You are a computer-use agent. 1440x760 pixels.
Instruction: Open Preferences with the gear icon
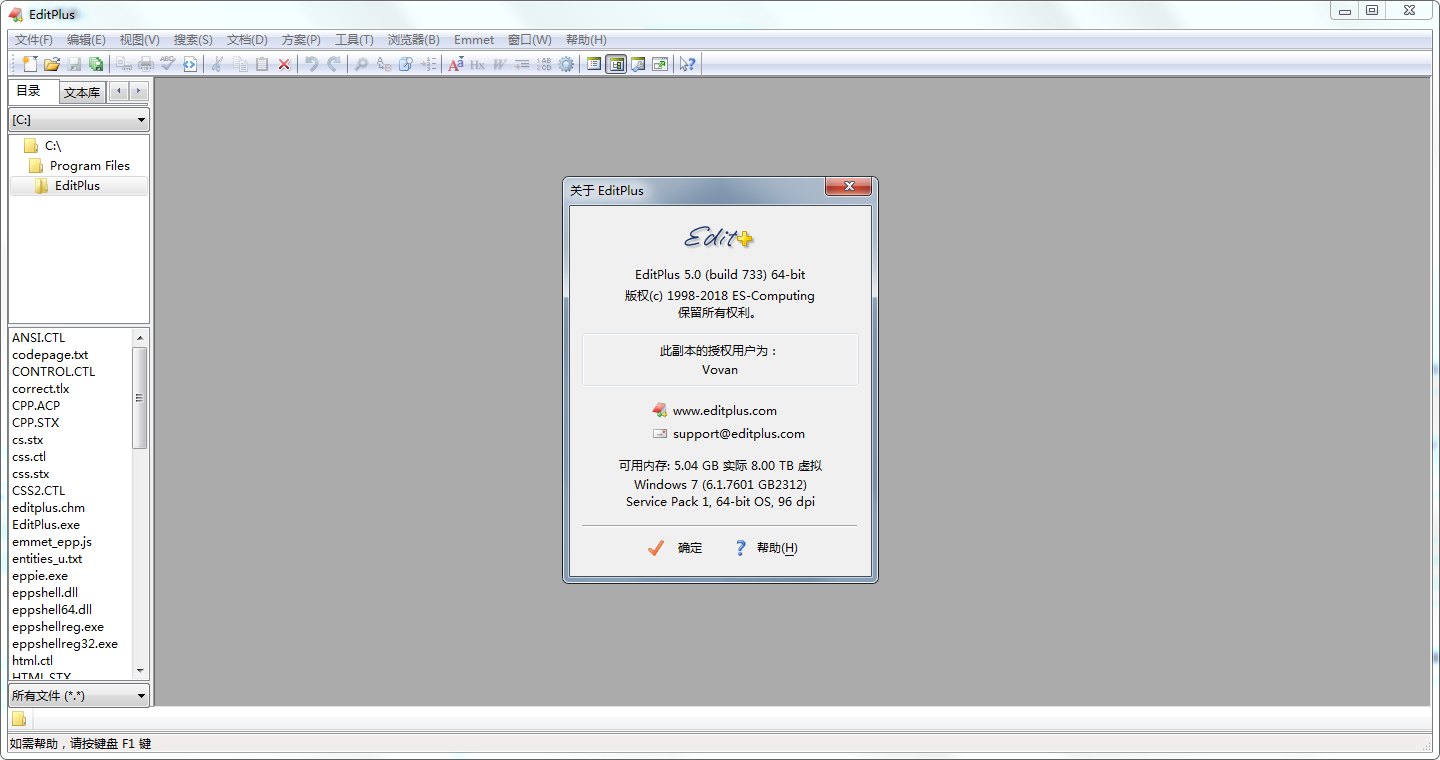tap(566, 64)
